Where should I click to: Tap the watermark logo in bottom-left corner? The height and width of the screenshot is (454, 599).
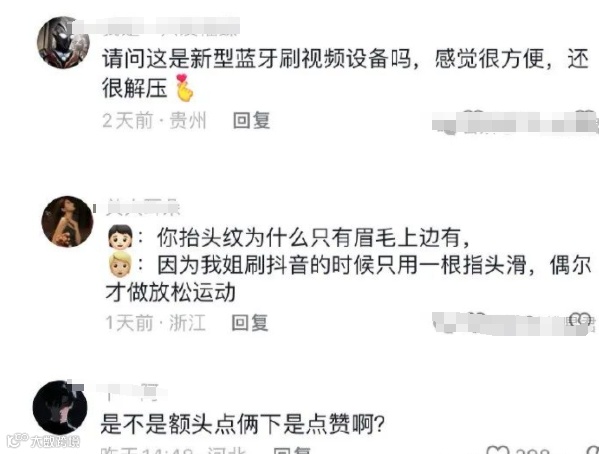pos(44,441)
